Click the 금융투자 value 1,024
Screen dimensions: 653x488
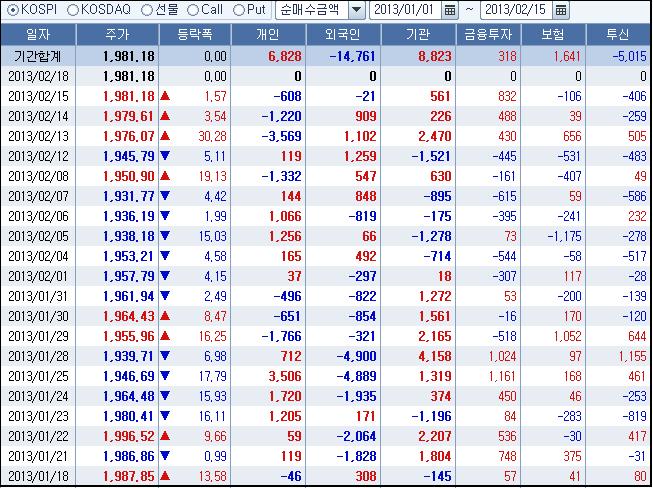(x=502, y=356)
